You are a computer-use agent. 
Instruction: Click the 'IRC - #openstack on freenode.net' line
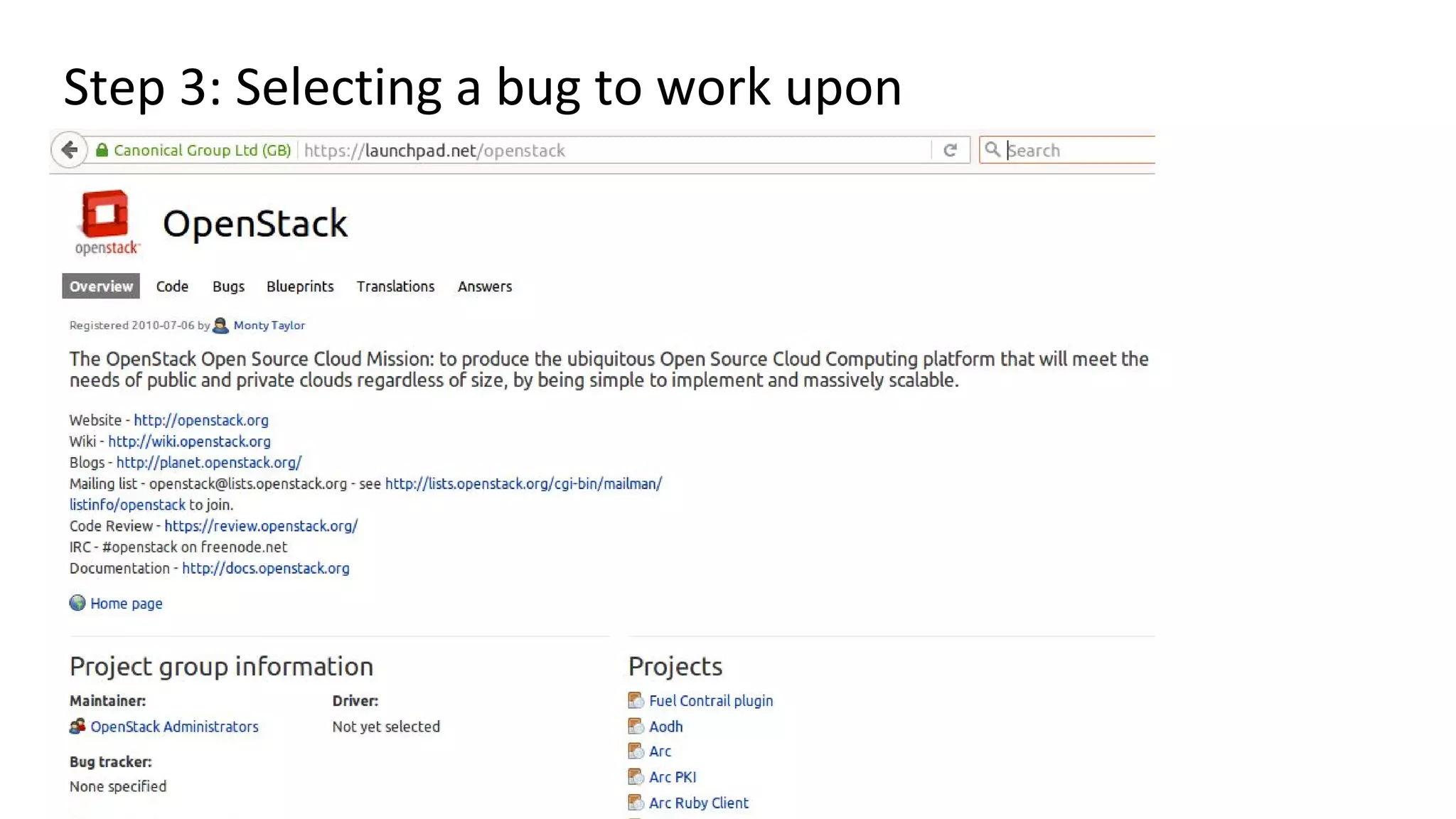(178, 547)
